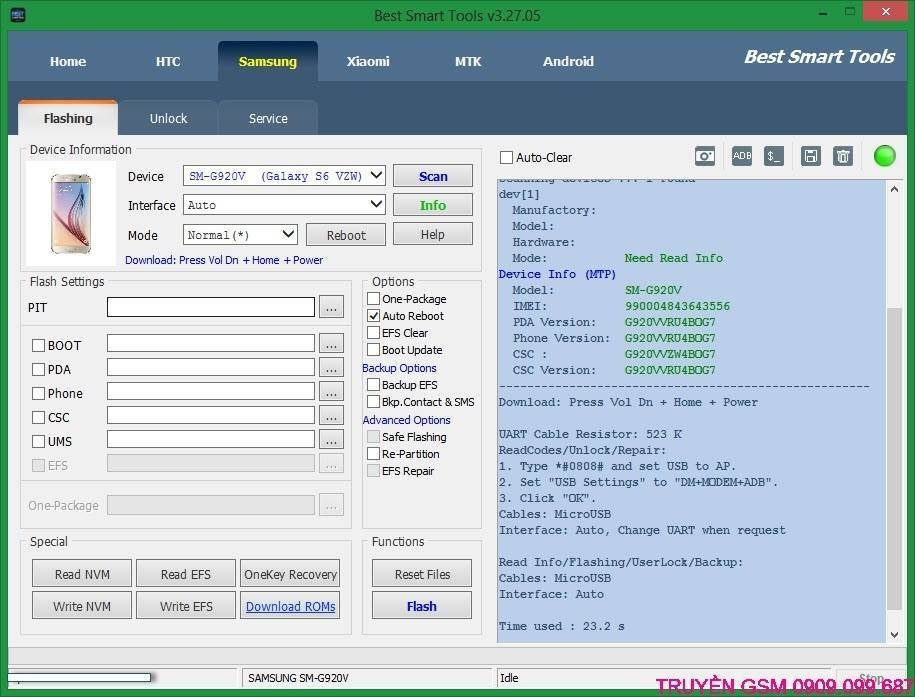Screen dimensions: 915x697
Task: Open the terminal command icon
Action: [x=774, y=156]
